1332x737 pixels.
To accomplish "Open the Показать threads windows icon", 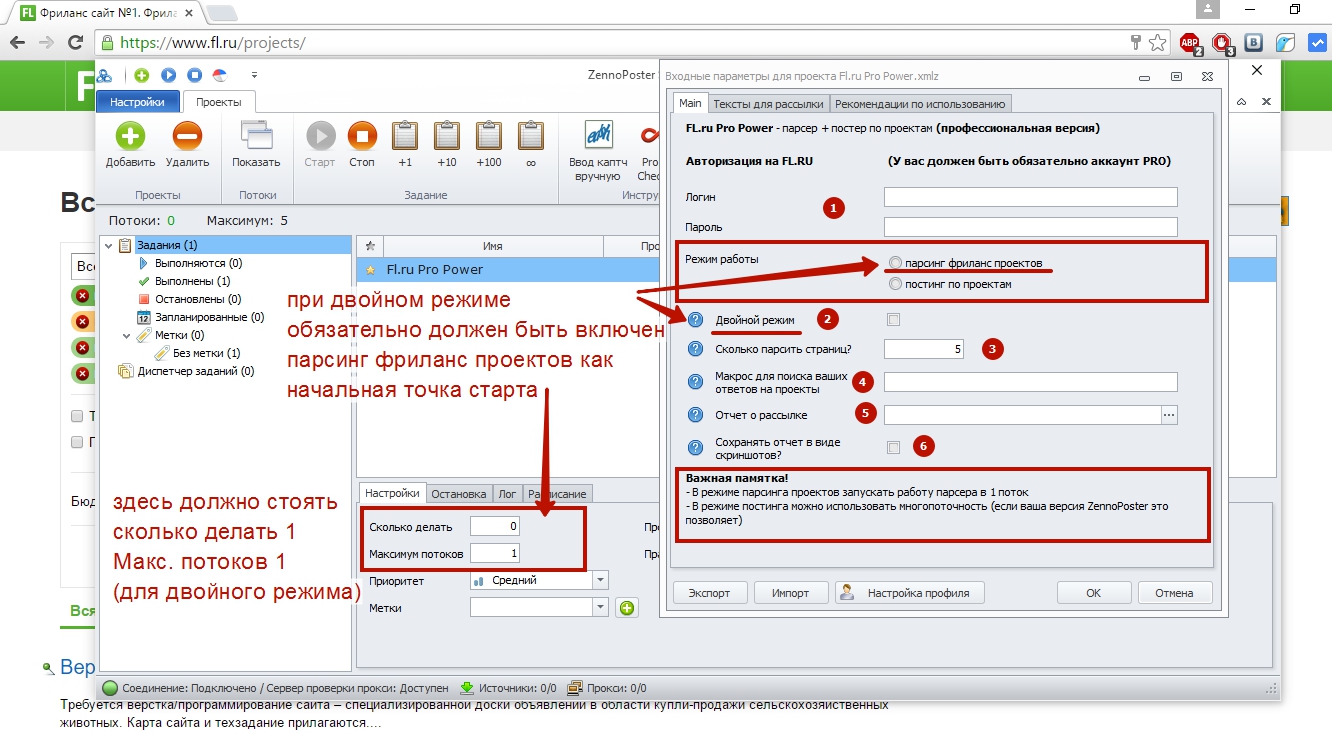I will (256, 136).
